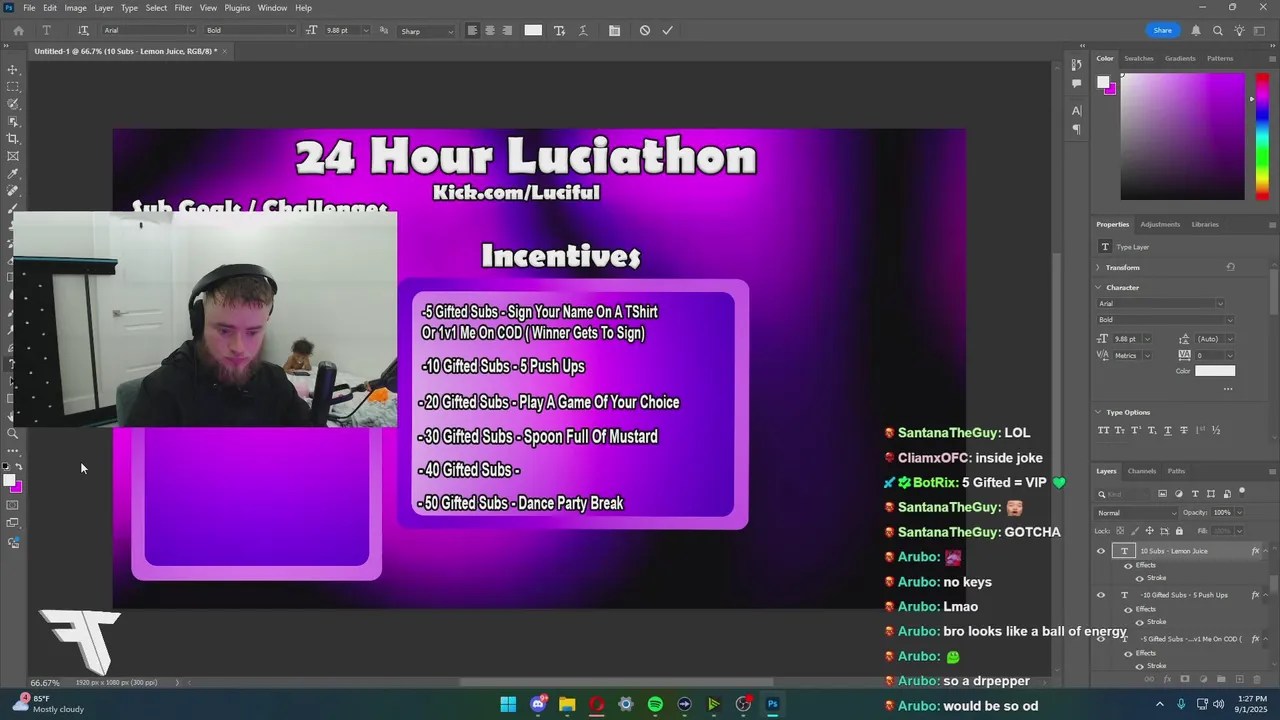Screen dimensions: 1280x720
Task: Click the hue slider in Color panel
Action: (1264, 135)
